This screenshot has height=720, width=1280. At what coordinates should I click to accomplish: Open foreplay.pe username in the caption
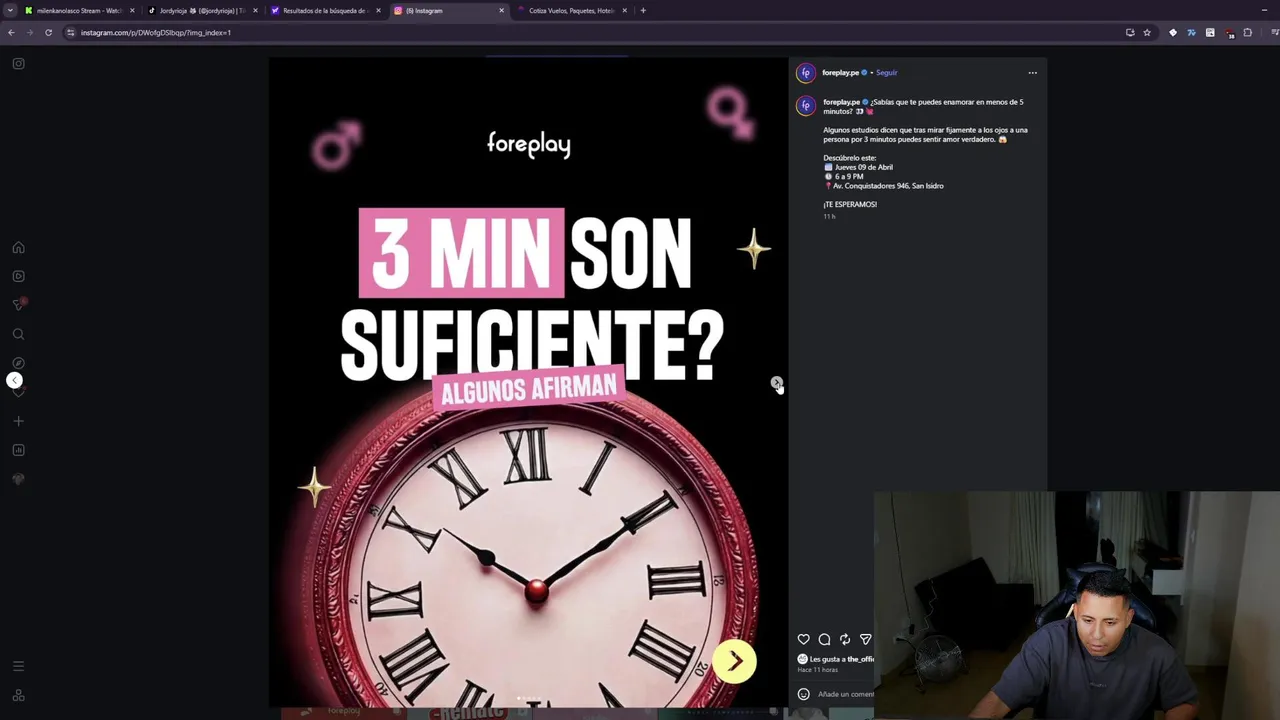(841, 102)
